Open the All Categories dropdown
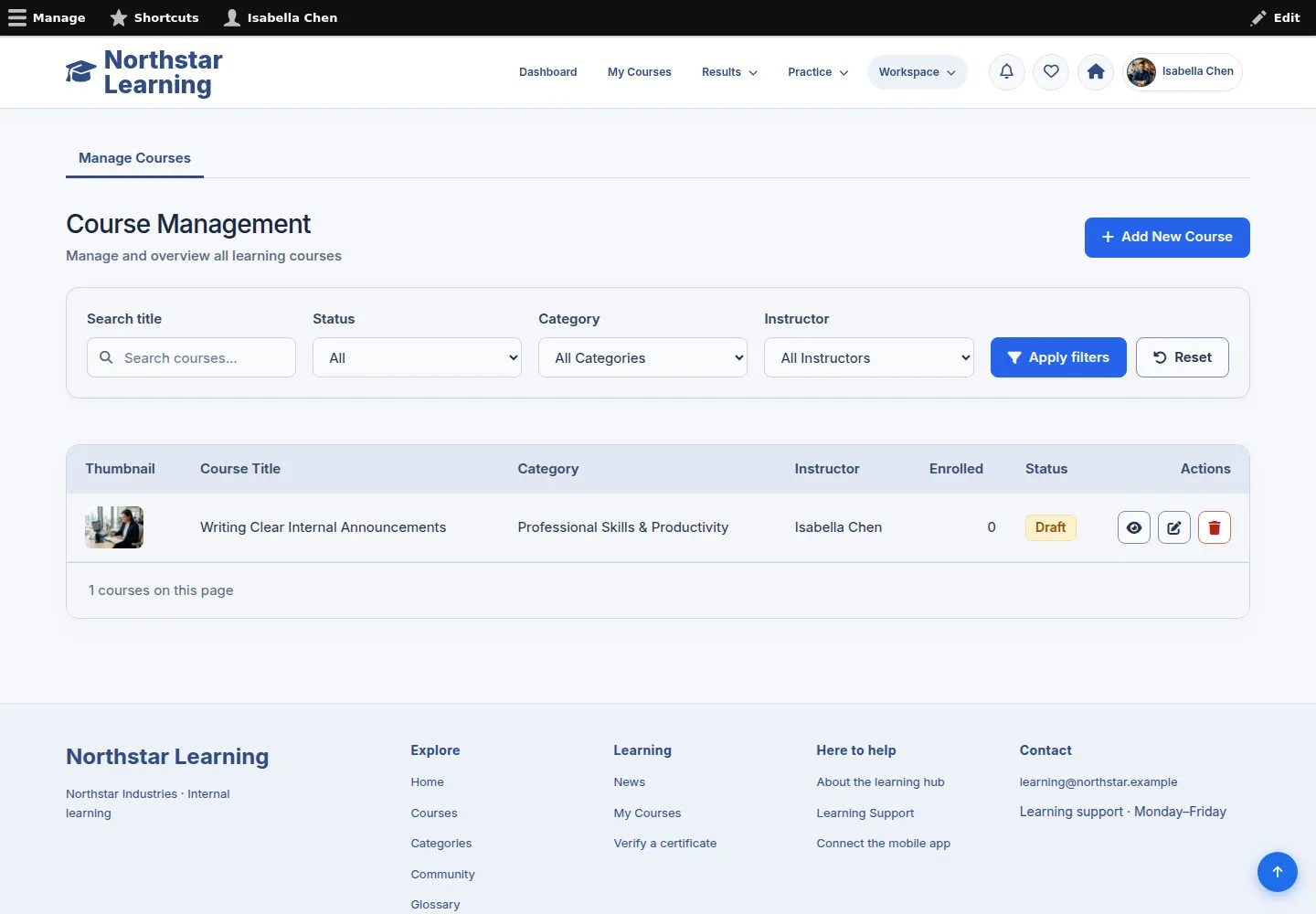Screen dimensions: 1316x914 (642, 357)
